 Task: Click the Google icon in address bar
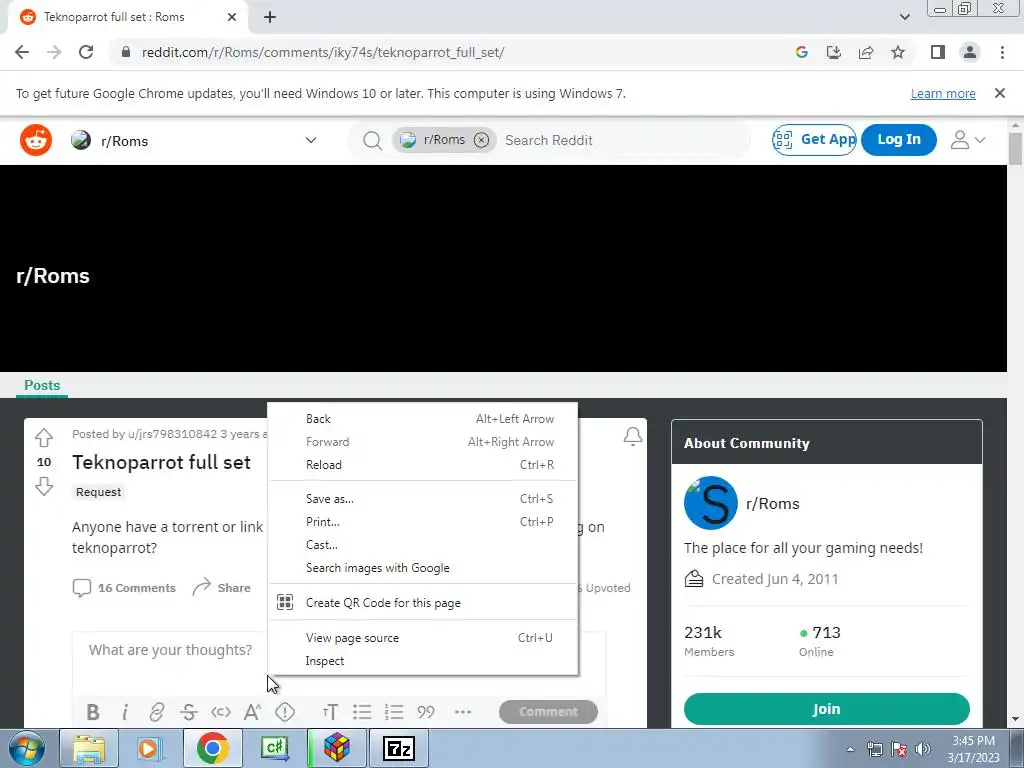click(801, 52)
